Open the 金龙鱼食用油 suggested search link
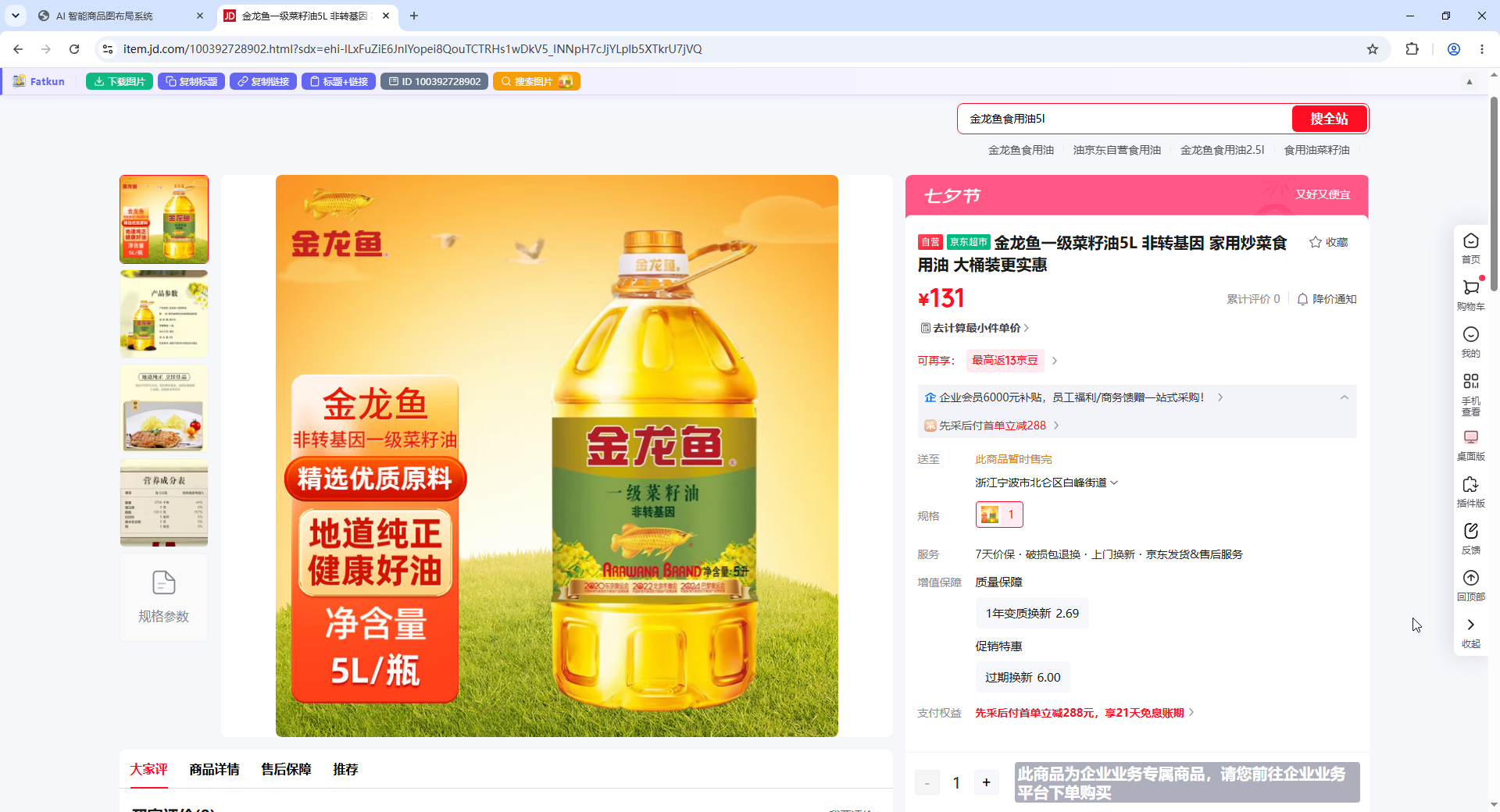Viewport: 1500px width, 812px height. point(1021,150)
